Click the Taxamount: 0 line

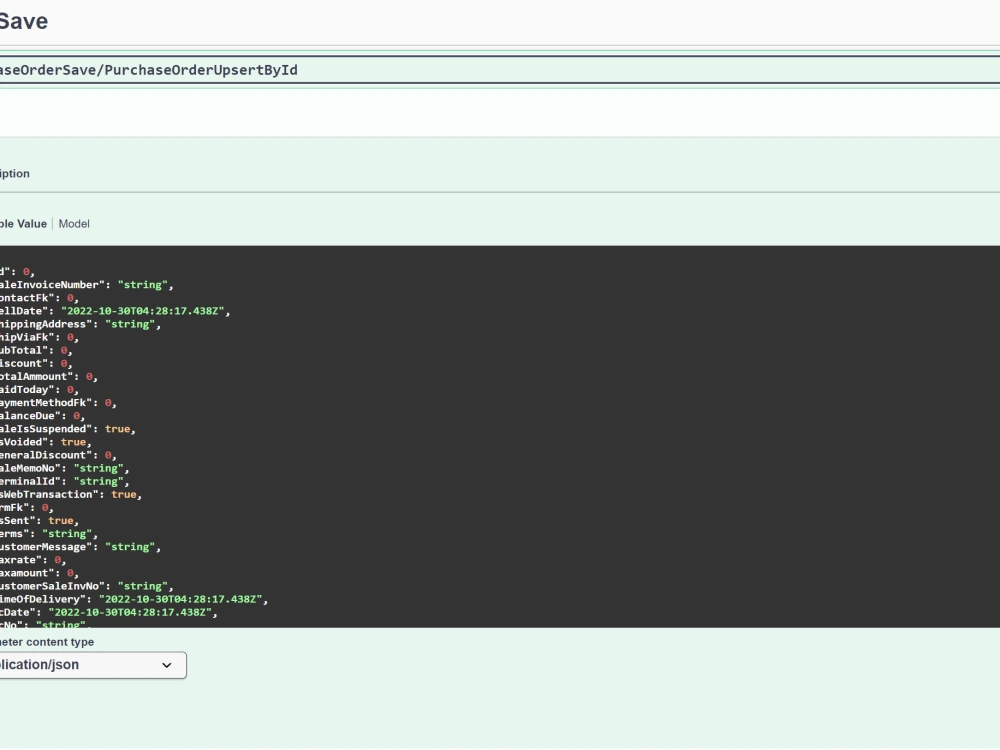pyautogui.click(x=40, y=573)
